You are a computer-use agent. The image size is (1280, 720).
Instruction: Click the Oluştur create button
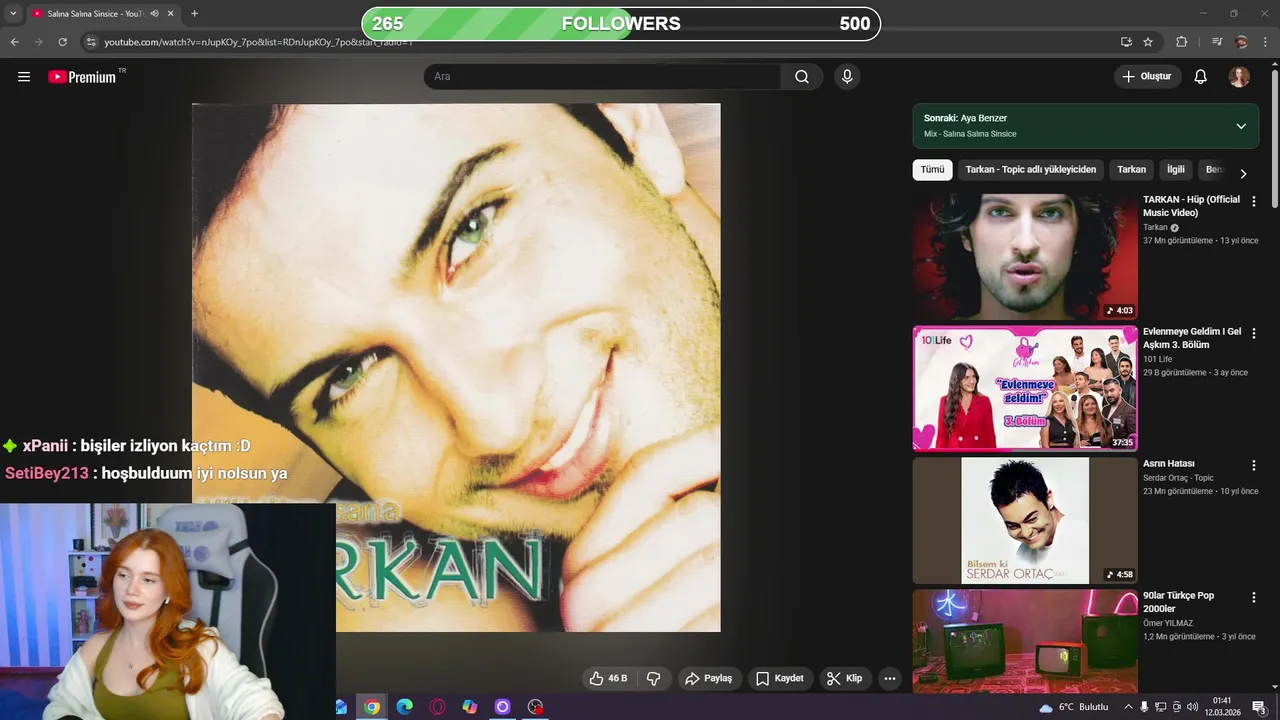1148,77
